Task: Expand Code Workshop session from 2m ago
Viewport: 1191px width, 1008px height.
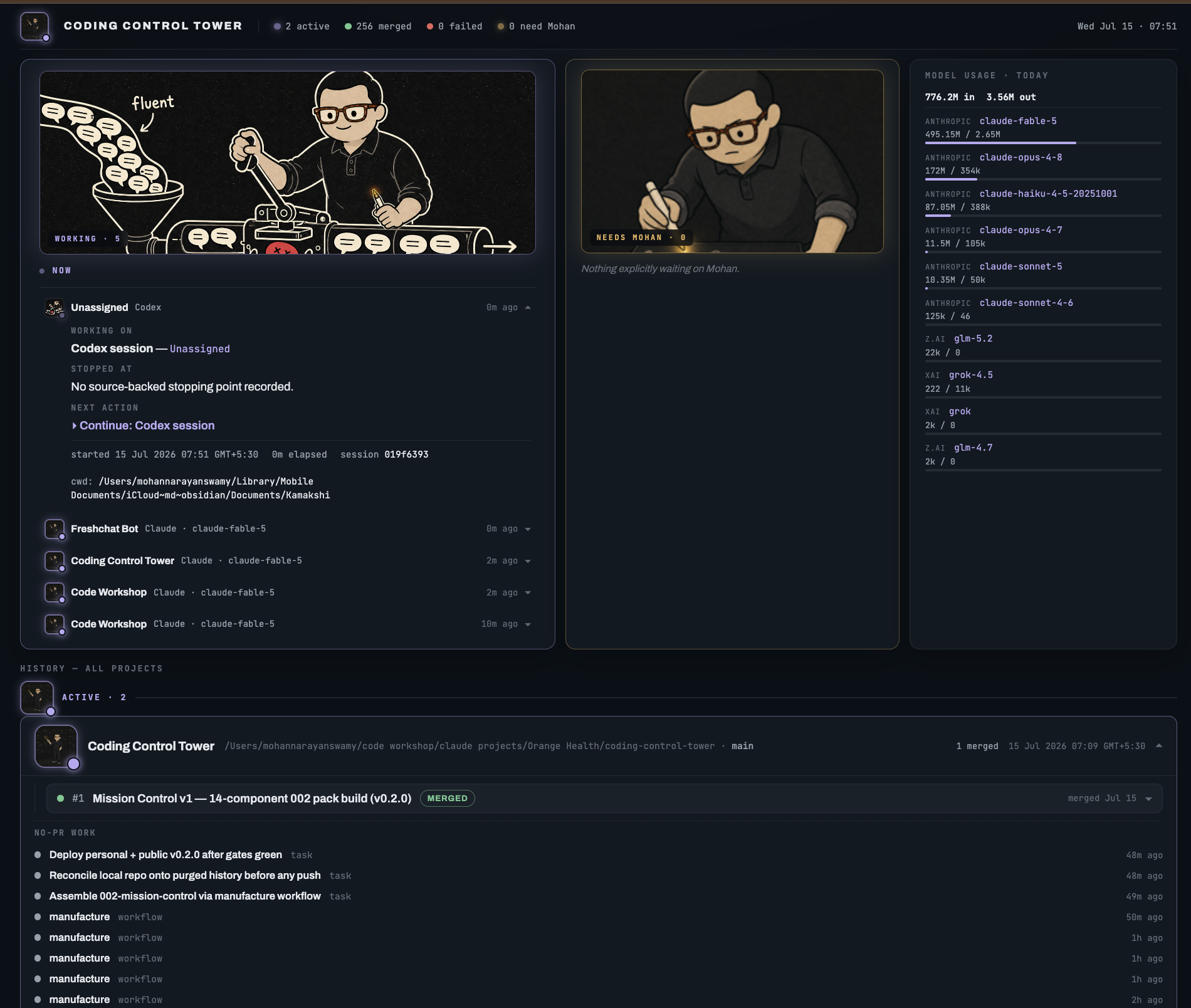Action: point(528,592)
